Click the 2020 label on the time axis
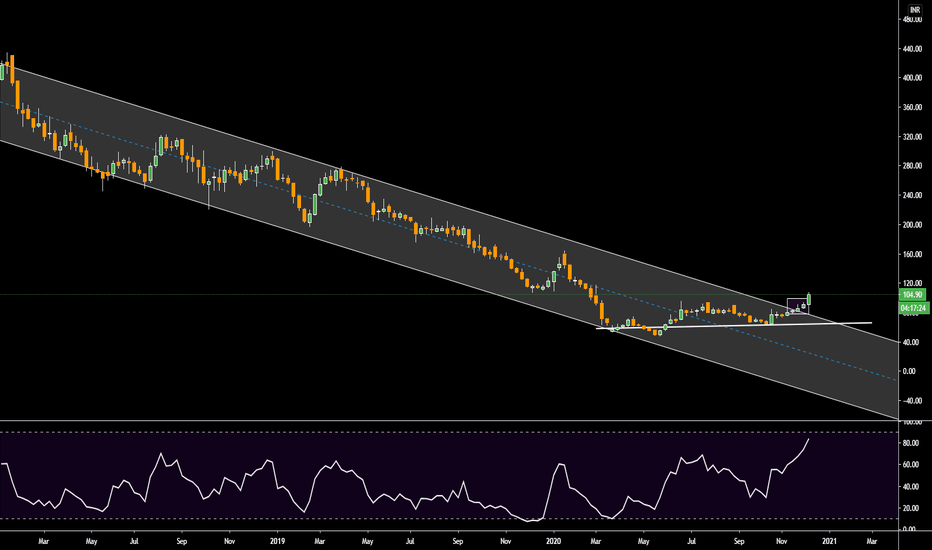This screenshot has height=550, width=932. [x=554, y=541]
